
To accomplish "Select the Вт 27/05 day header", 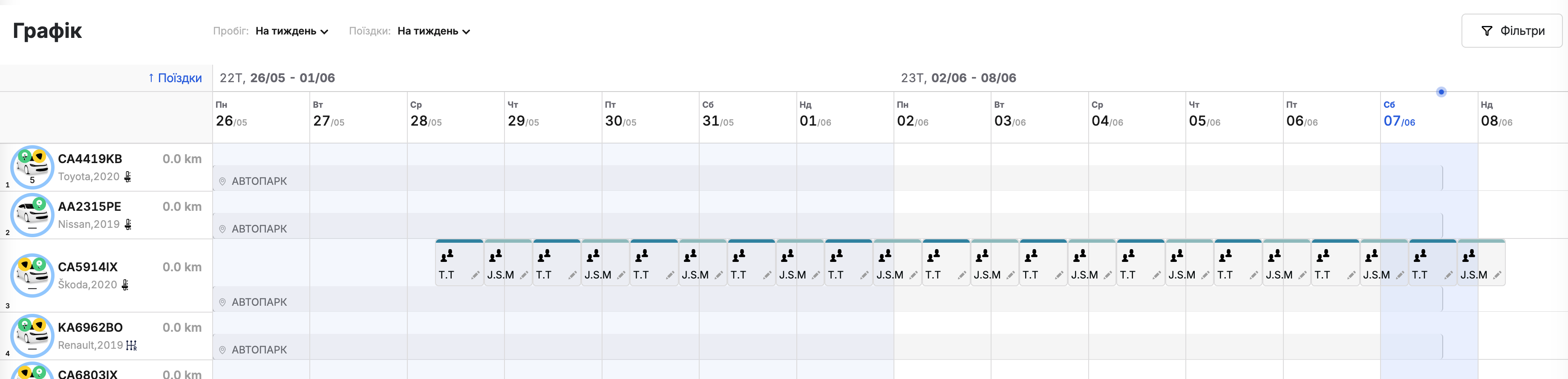I will tap(358, 118).
